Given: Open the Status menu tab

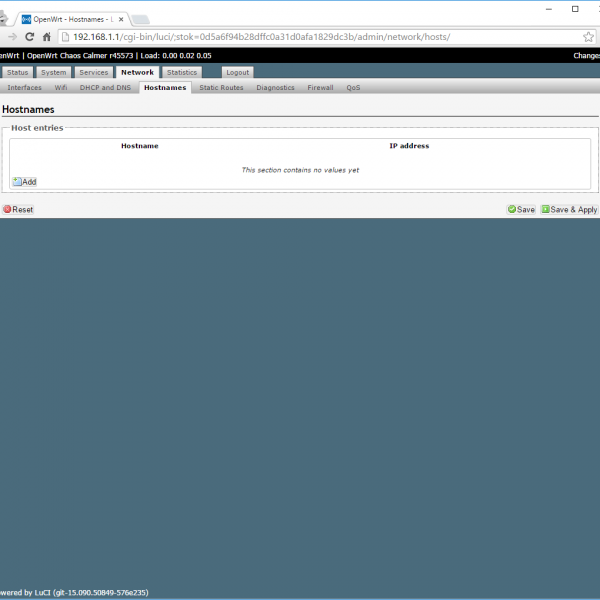Looking at the screenshot, I should coord(17,73).
